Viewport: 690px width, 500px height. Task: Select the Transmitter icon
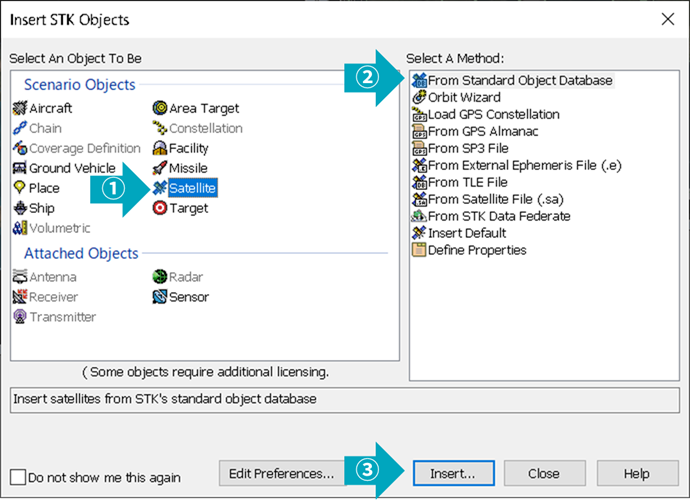pos(20,317)
